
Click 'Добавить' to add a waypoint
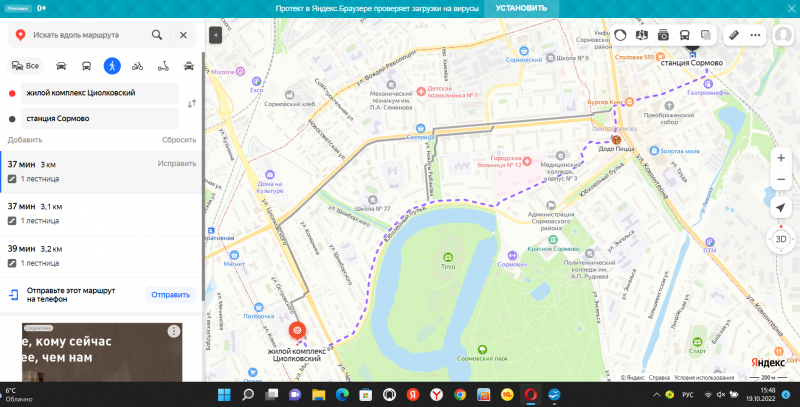[25, 140]
